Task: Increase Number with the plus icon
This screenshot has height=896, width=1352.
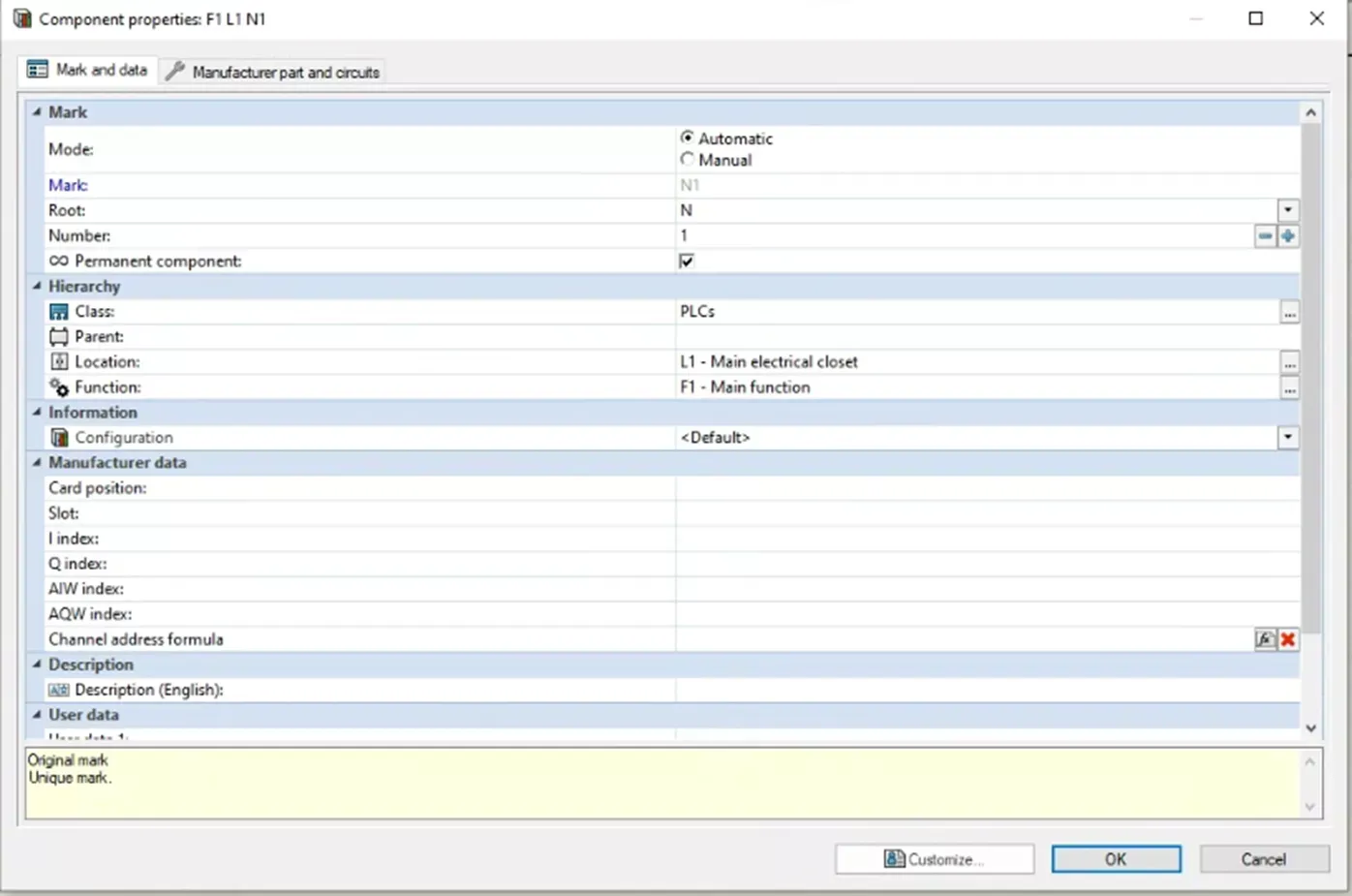Action: (x=1288, y=236)
